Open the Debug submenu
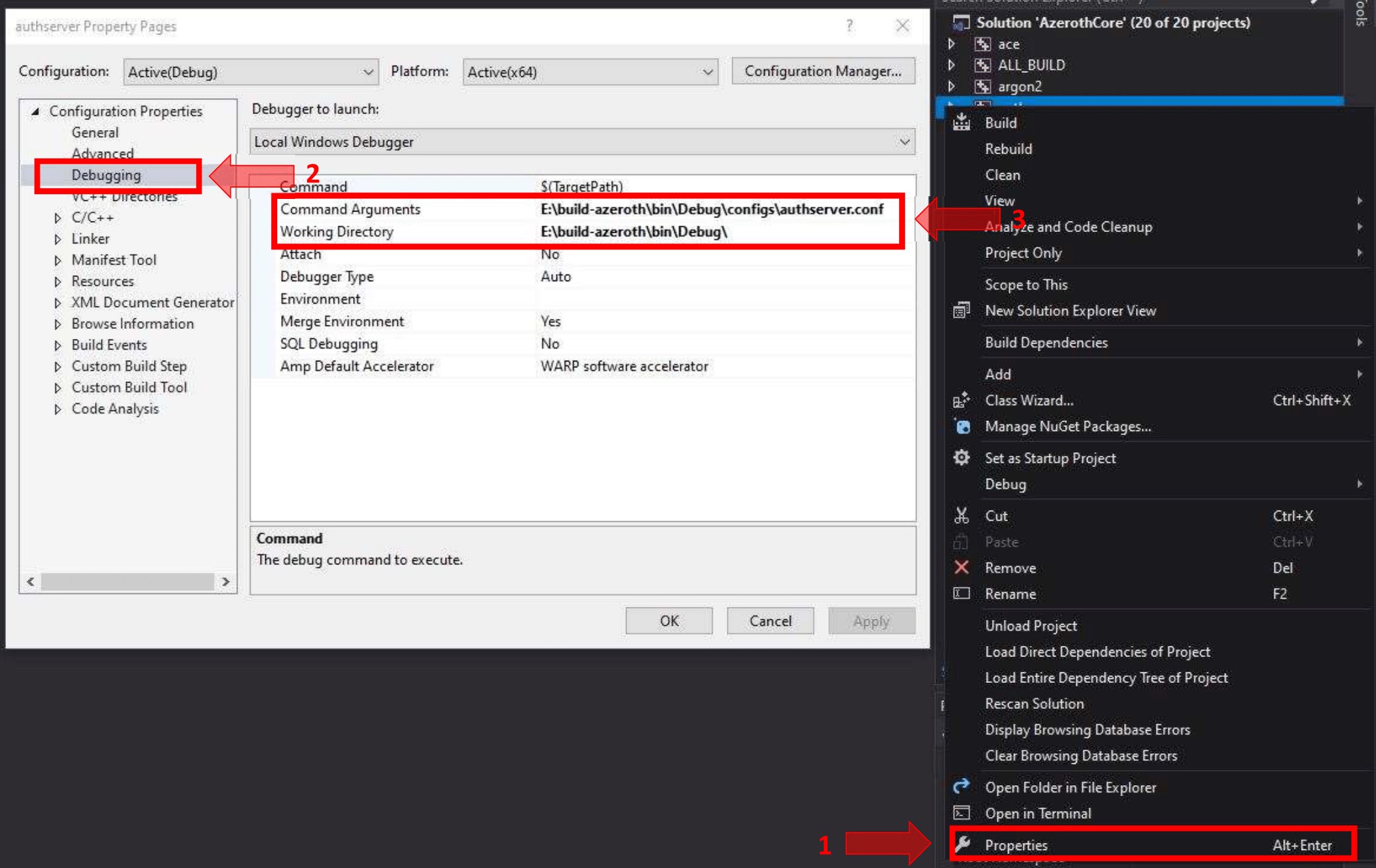 (1159, 484)
